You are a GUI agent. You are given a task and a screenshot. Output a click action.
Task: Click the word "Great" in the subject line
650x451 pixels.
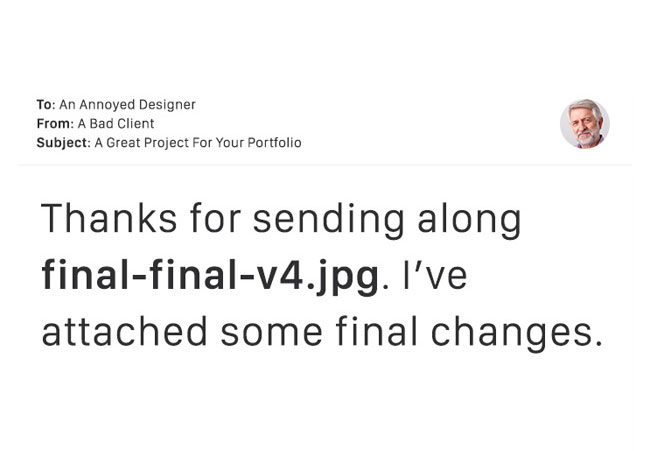pyautogui.click(x=123, y=143)
